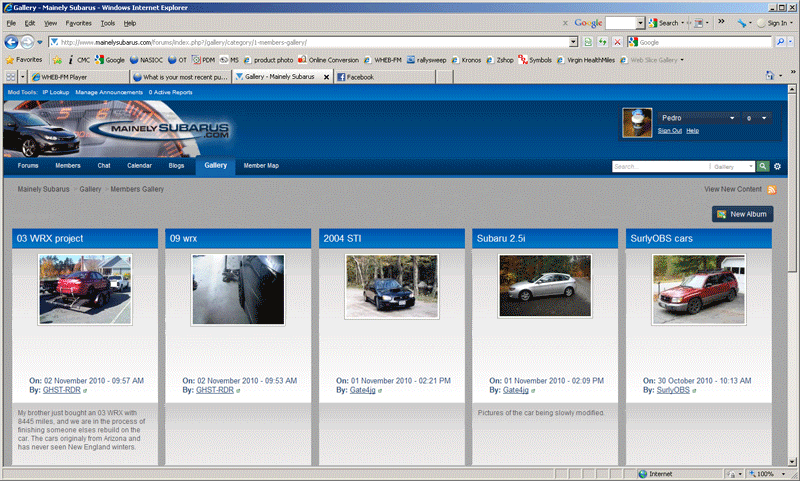Screen dimensions: 800x481
Task: Close the Google toolbar with its X
Action: (565, 23)
